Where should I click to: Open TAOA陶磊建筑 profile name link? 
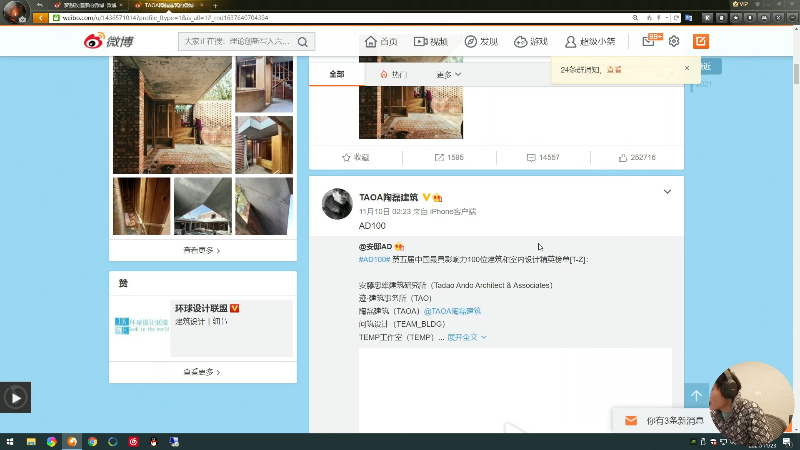tap(388, 197)
